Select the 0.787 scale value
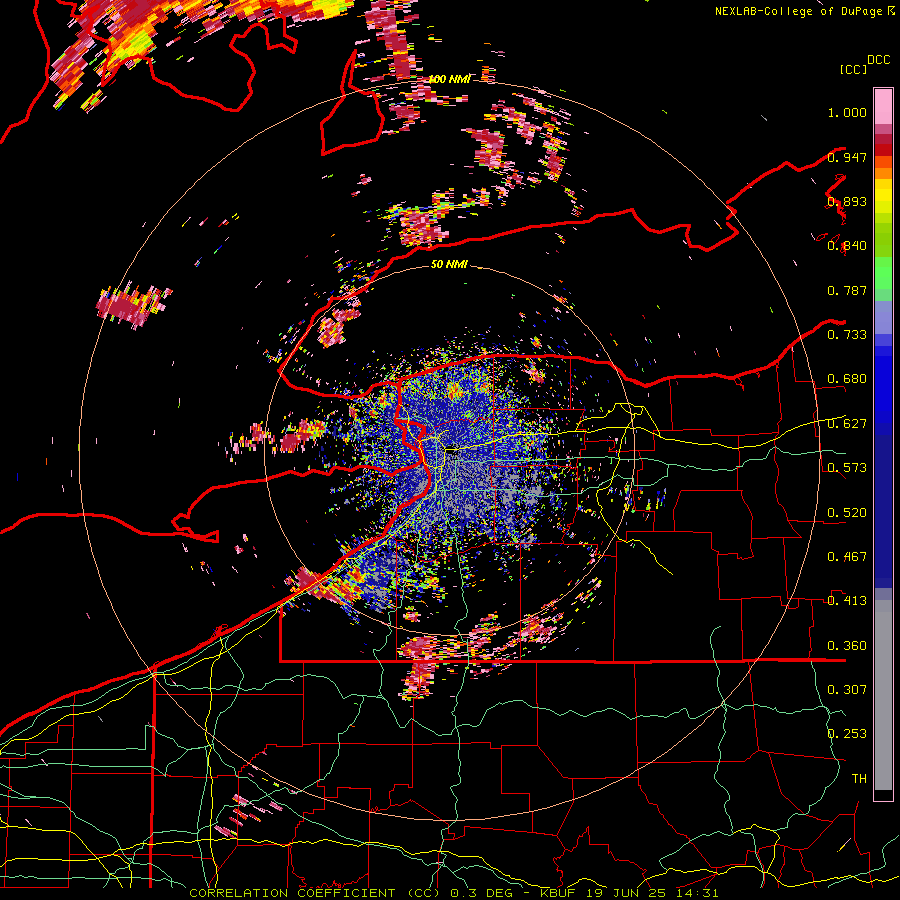Image resolution: width=900 pixels, height=900 pixels. pyautogui.click(x=847, y=290)
